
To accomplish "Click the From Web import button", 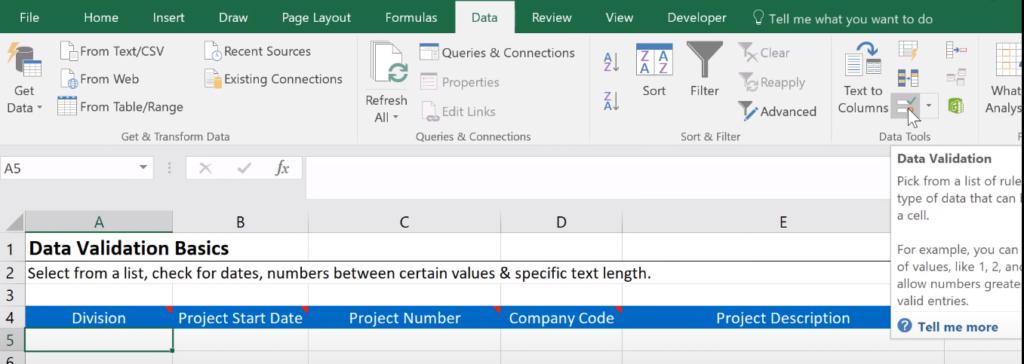I will coord(99,79).
